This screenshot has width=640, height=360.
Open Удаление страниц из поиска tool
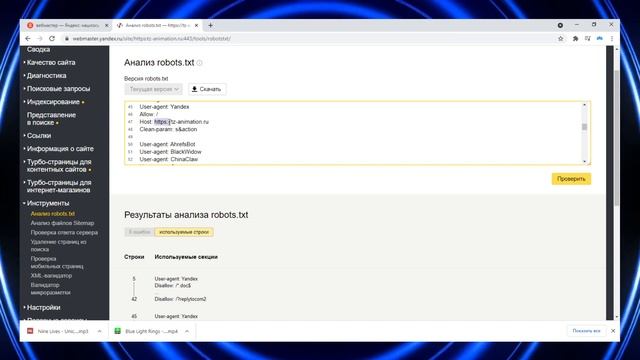58,245
